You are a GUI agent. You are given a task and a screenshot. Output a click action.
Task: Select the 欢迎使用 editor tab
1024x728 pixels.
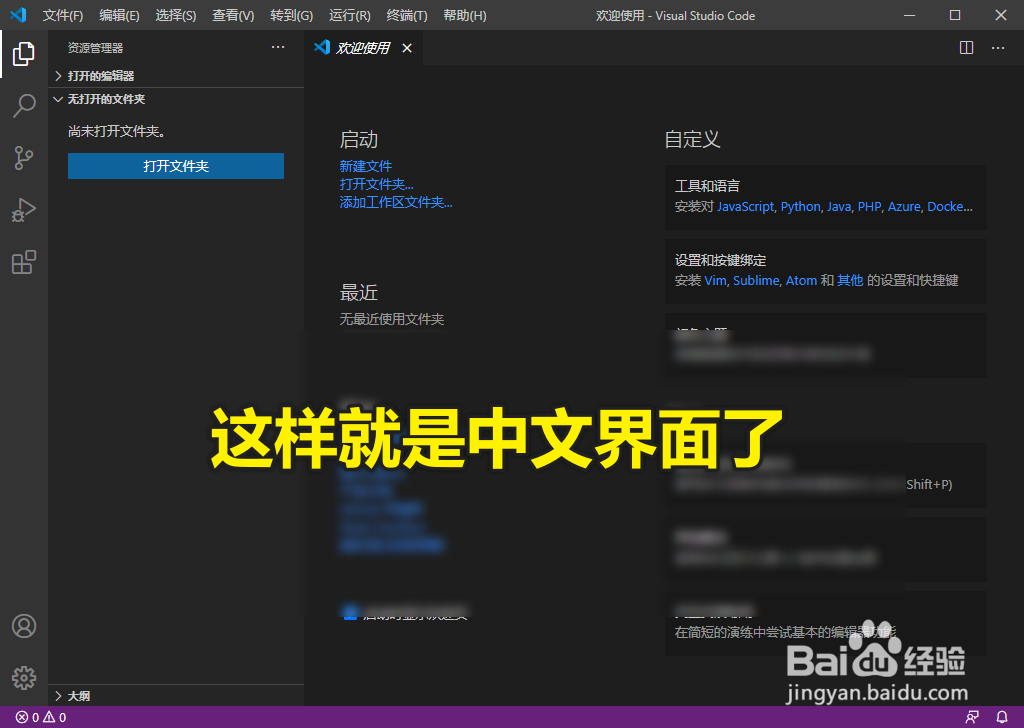[x=363, y=48]
